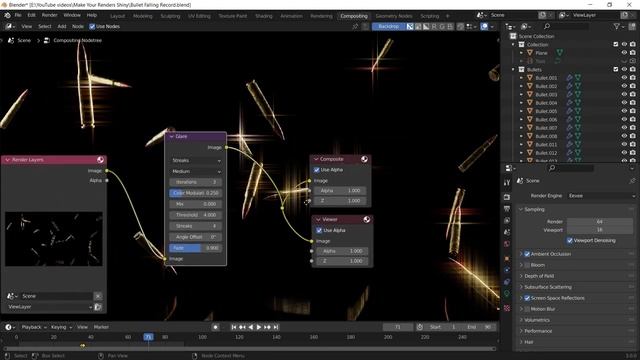This screenshot has width=640, height=360.
Task: Hide Bullet.001 with its eye icon
Action: [624, 78]
